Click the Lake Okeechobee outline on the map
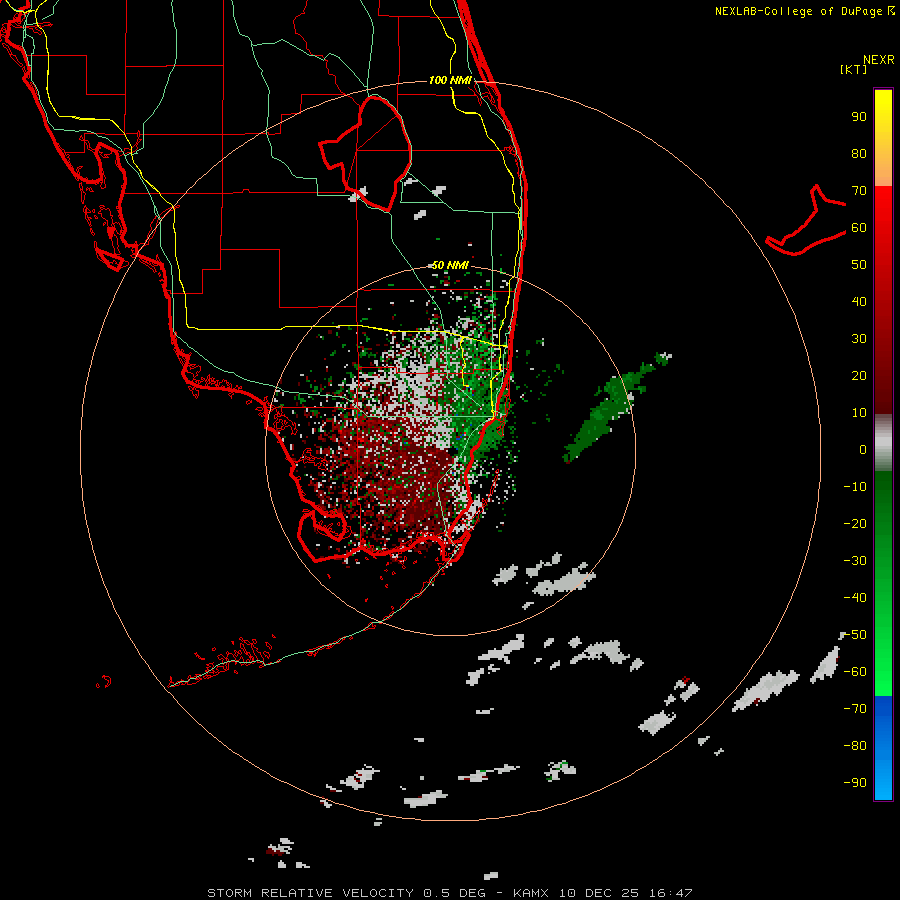900x900 pixels. coord(365,154)
